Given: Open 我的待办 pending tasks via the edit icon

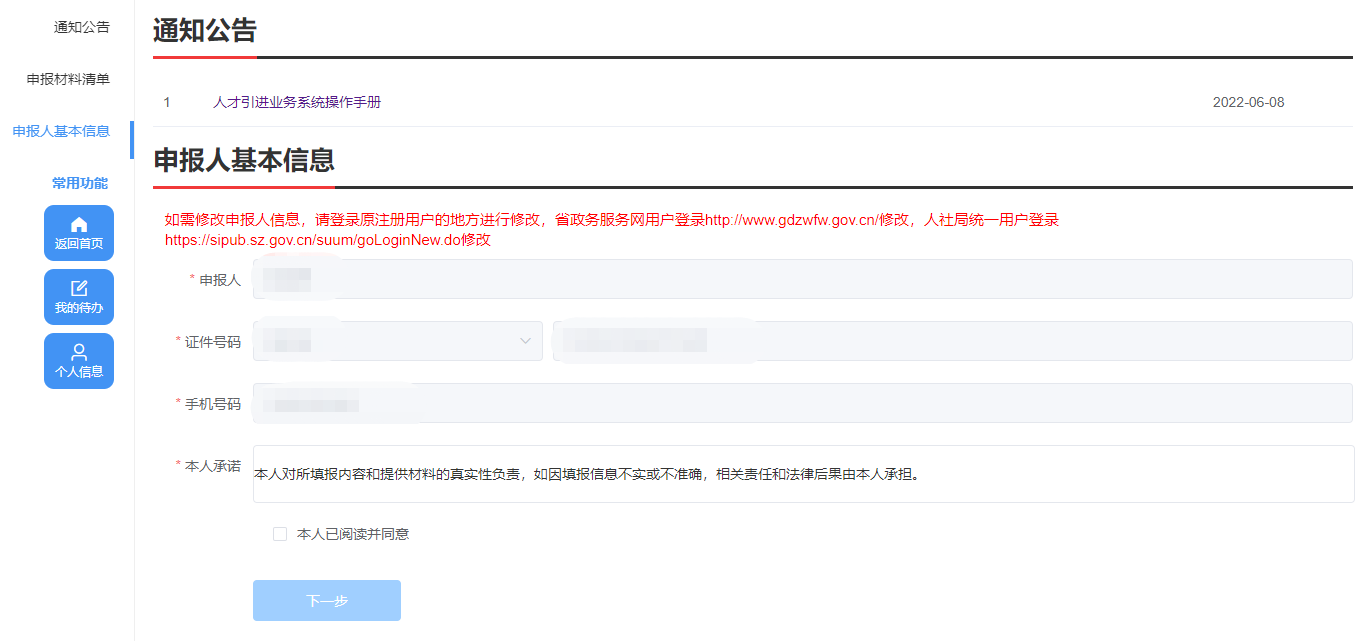Looking at the screenshot, I should coord(78,290).
